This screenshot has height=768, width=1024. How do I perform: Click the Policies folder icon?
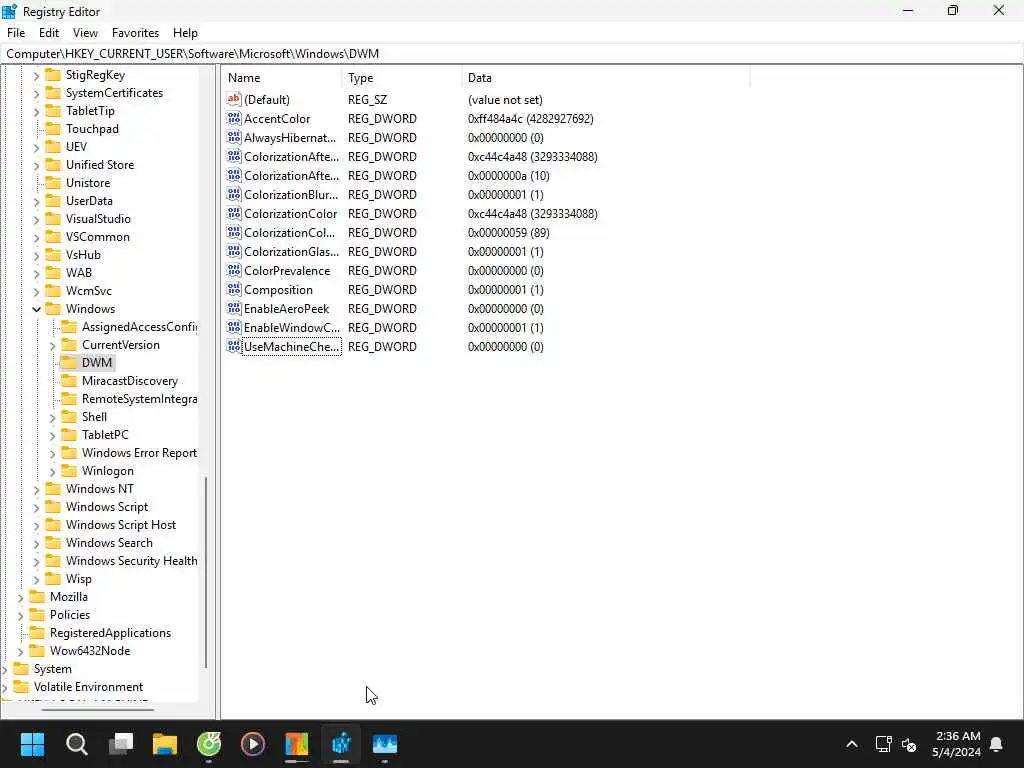pyautogui.click(x=37, y=615)
